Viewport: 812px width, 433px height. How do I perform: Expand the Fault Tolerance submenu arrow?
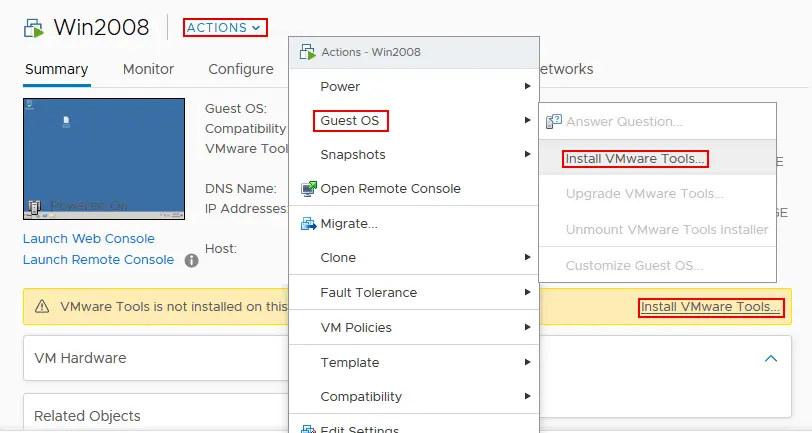click(527, 292)
